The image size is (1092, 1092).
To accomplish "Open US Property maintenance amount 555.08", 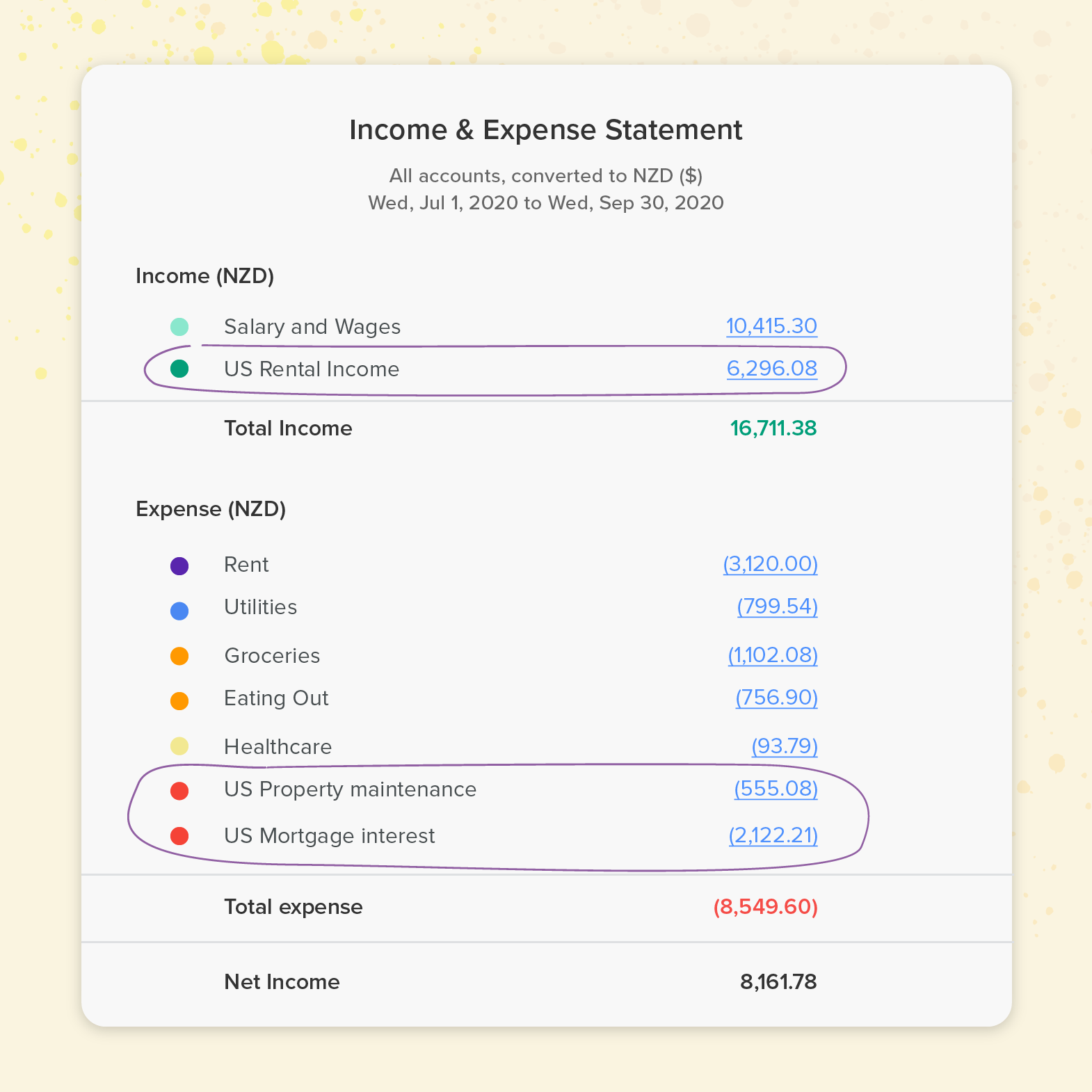I will point(776,789).
